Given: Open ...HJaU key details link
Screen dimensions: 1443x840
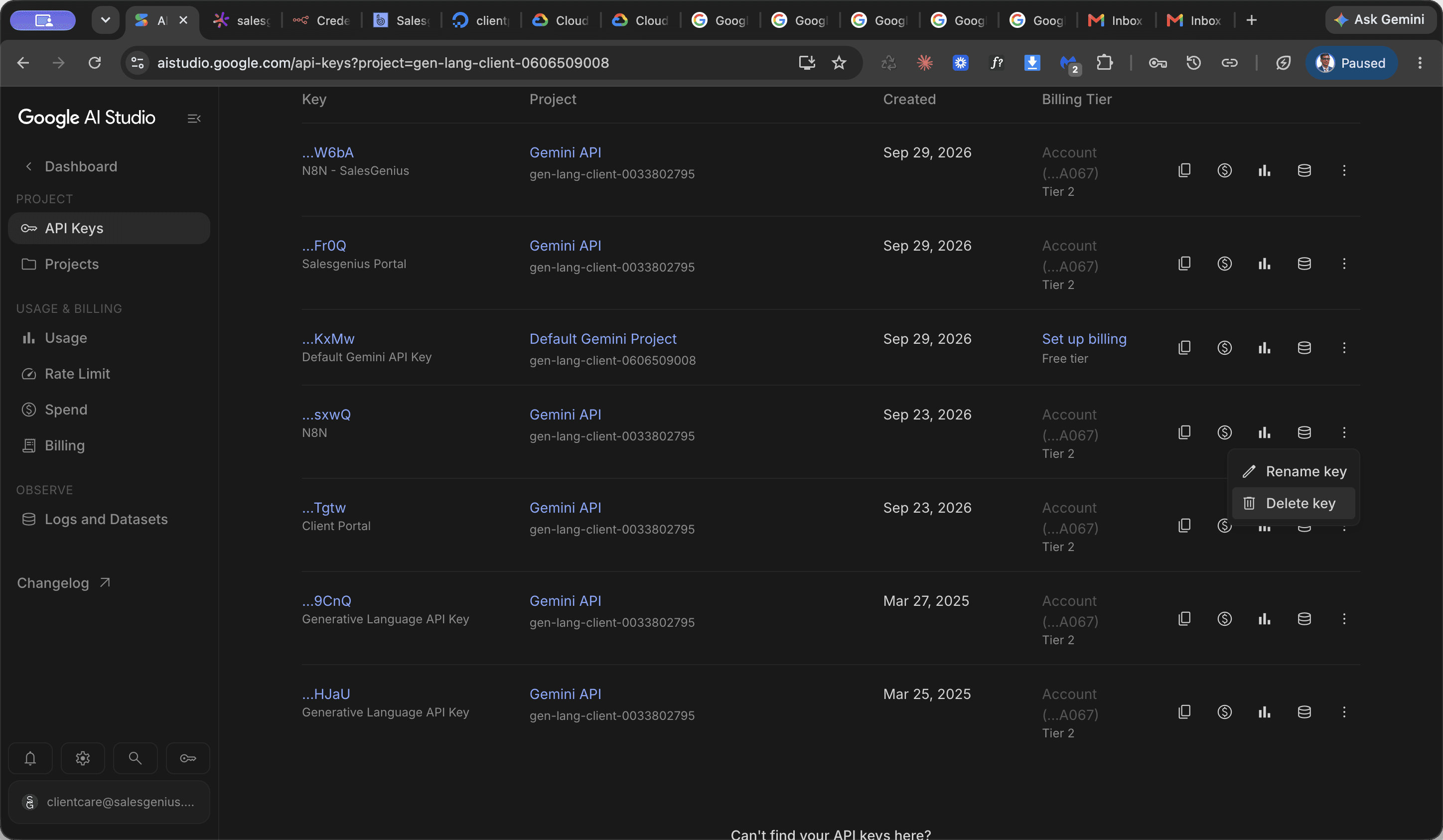Looking at the screenshot, I should tap(326, 694).
